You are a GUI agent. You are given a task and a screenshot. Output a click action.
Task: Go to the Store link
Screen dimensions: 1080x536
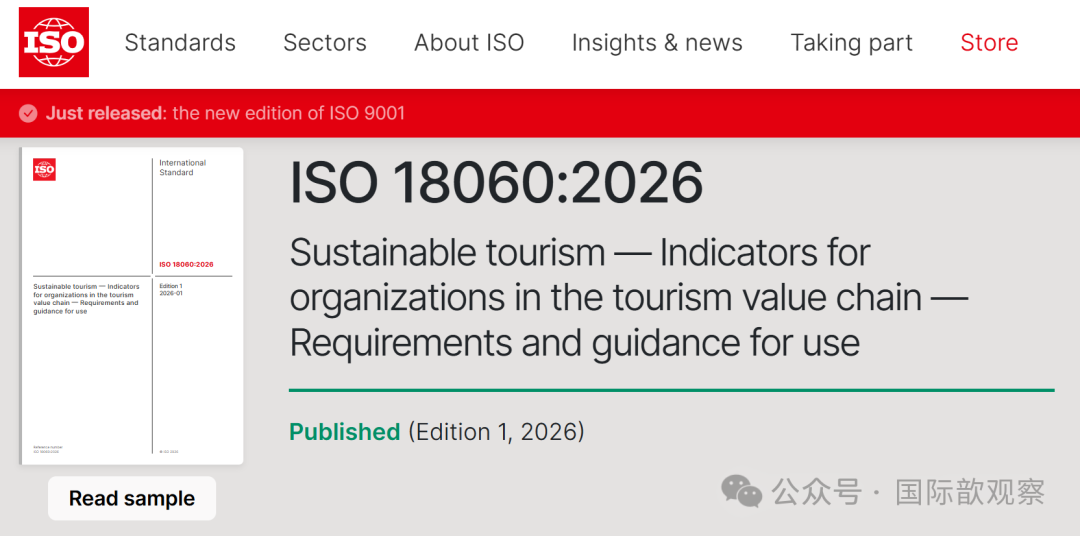tap(989, 43)
